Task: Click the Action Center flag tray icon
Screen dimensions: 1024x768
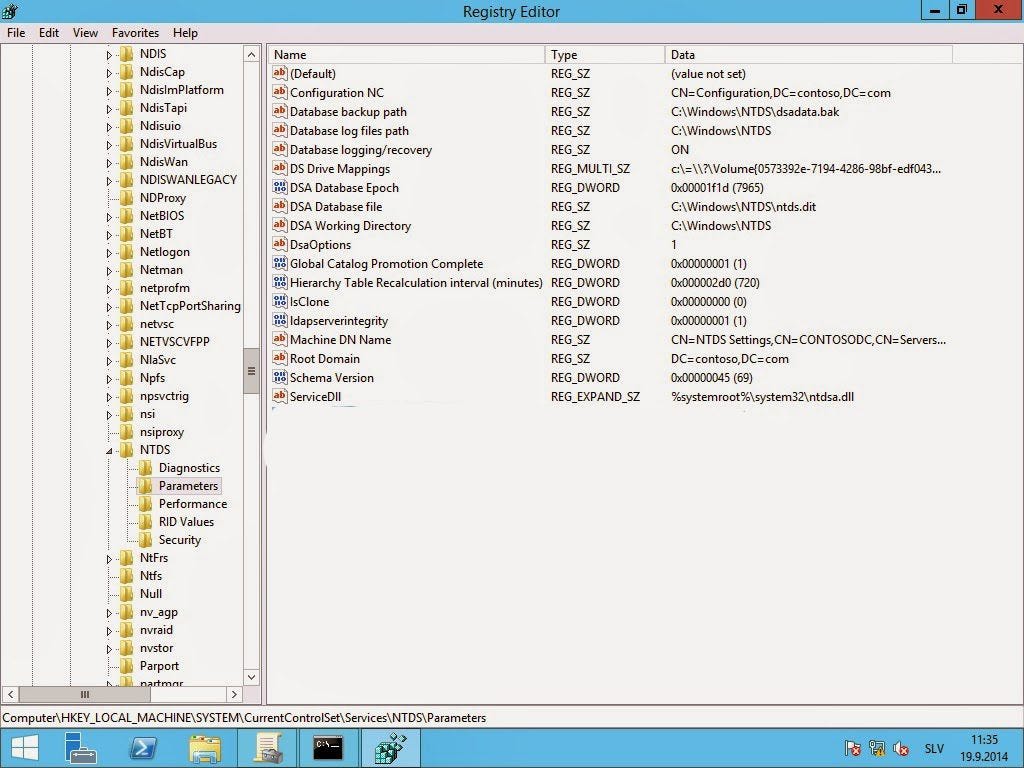Action: [x=853, y=748]
